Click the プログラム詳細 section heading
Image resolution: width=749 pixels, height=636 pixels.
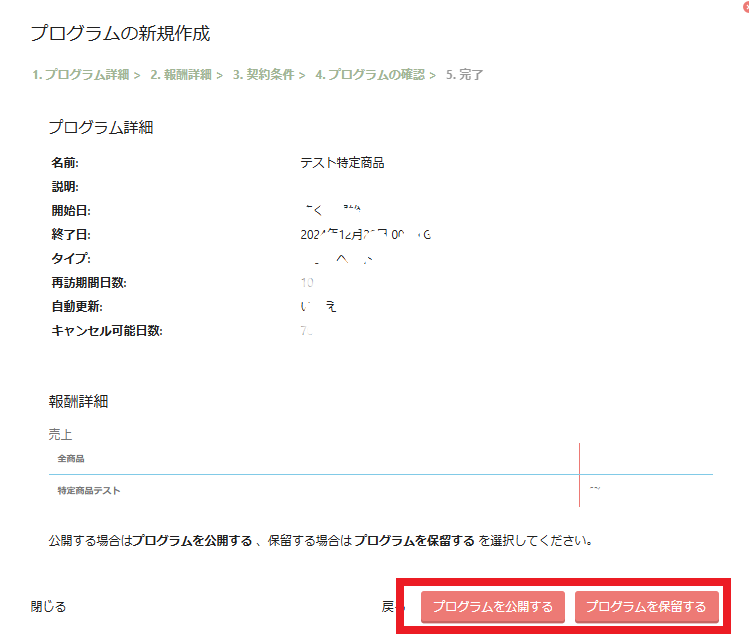[100, 128]
